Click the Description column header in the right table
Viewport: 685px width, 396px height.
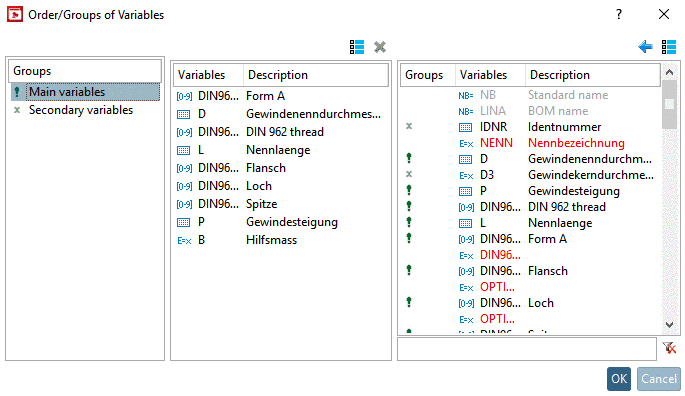click(592, 75)
